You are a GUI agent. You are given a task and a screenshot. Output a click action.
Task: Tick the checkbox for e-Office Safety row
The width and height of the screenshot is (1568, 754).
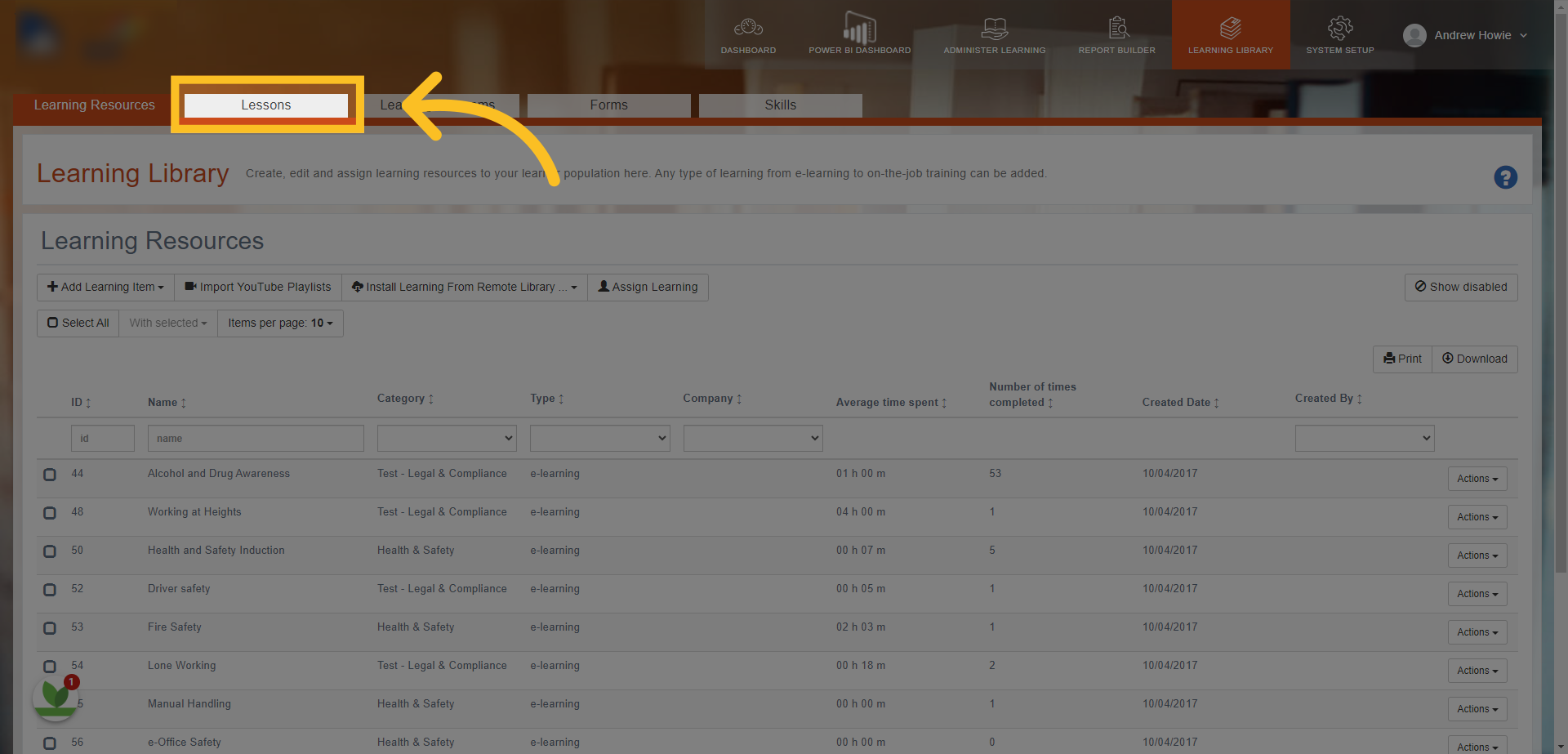(50, 743)
